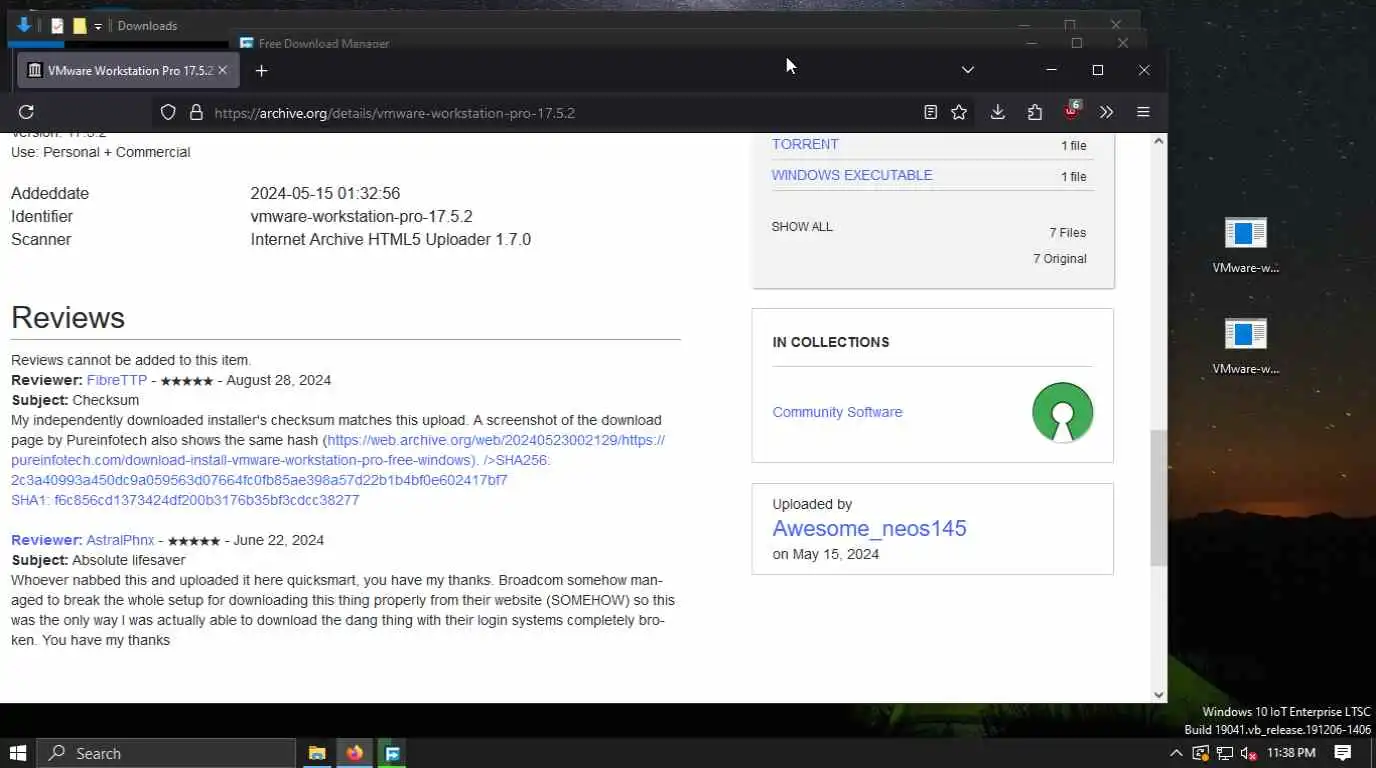The height and width of the screenshot is (768, 1376).
Task: Minimize the Firefox window
Action: click(1051, 70)
